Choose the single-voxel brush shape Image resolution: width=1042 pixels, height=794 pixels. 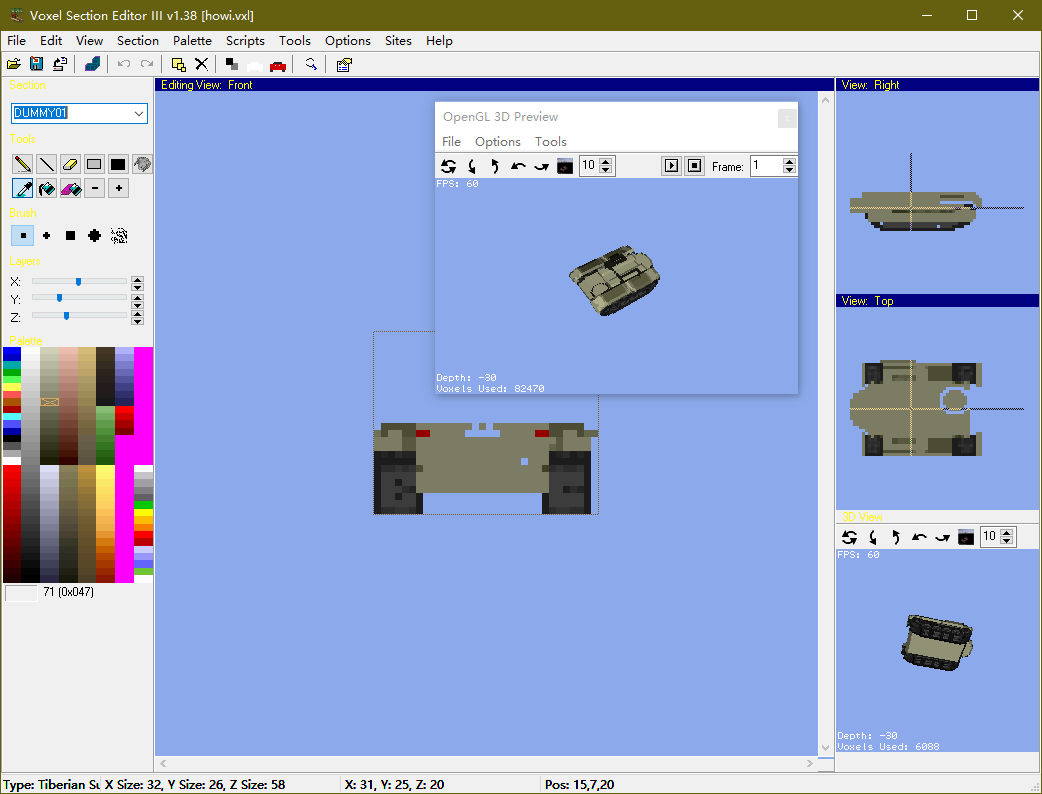23,235
